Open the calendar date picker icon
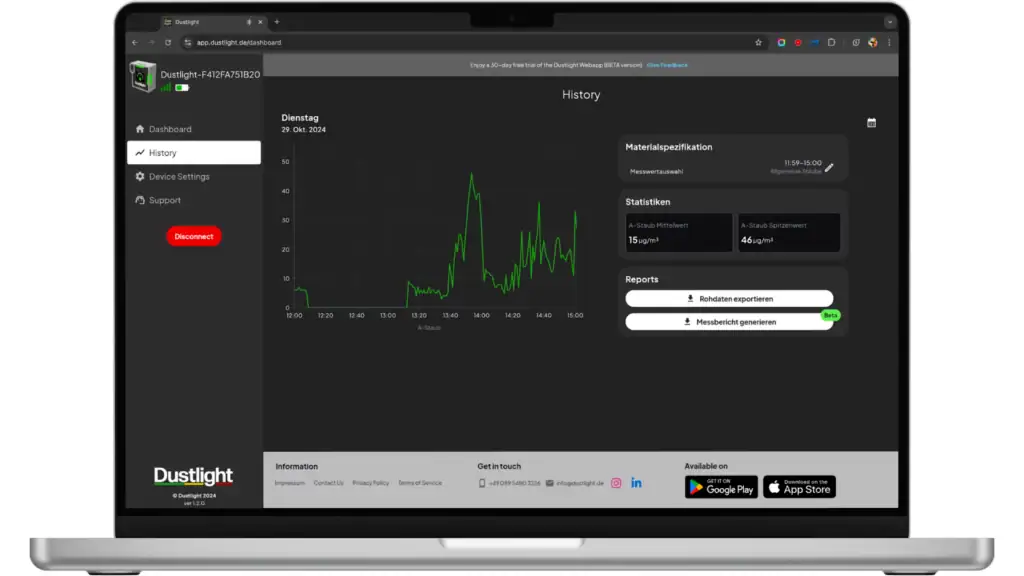The height and width of the screenshot is (576, 1024). click(871, 123)
